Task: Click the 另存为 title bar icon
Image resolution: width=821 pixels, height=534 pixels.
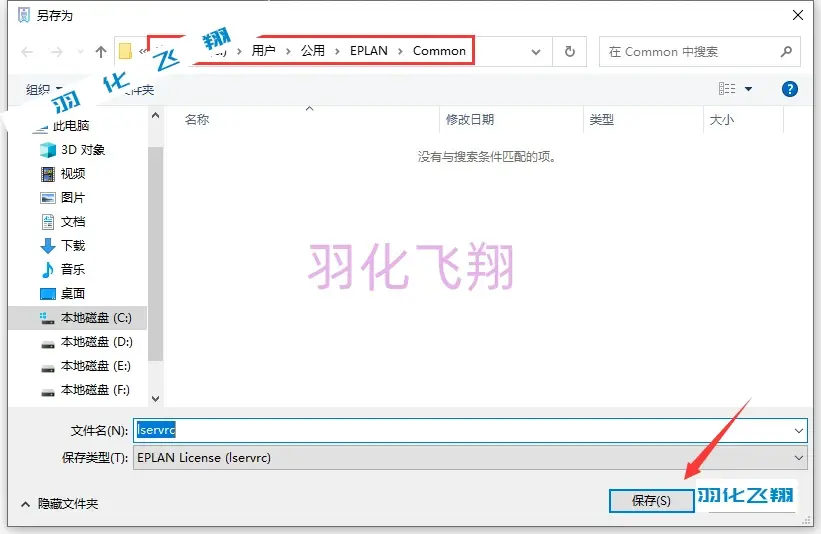Action: 24,15
